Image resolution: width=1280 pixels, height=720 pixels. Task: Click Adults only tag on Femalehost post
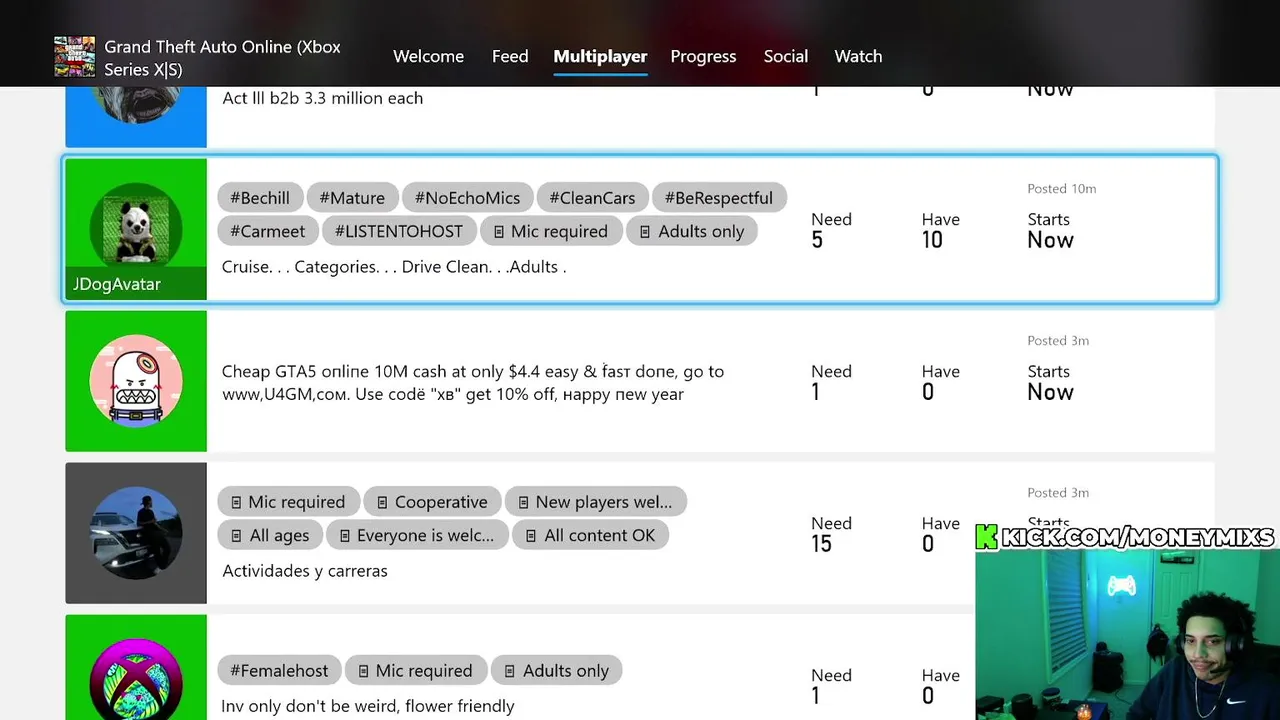pyautogui.click(x=556, y=671)
